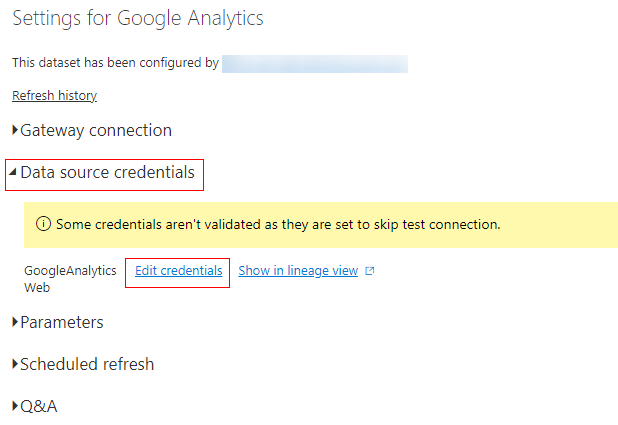Click the info icon in yellow banner

[x=43, y=224]
